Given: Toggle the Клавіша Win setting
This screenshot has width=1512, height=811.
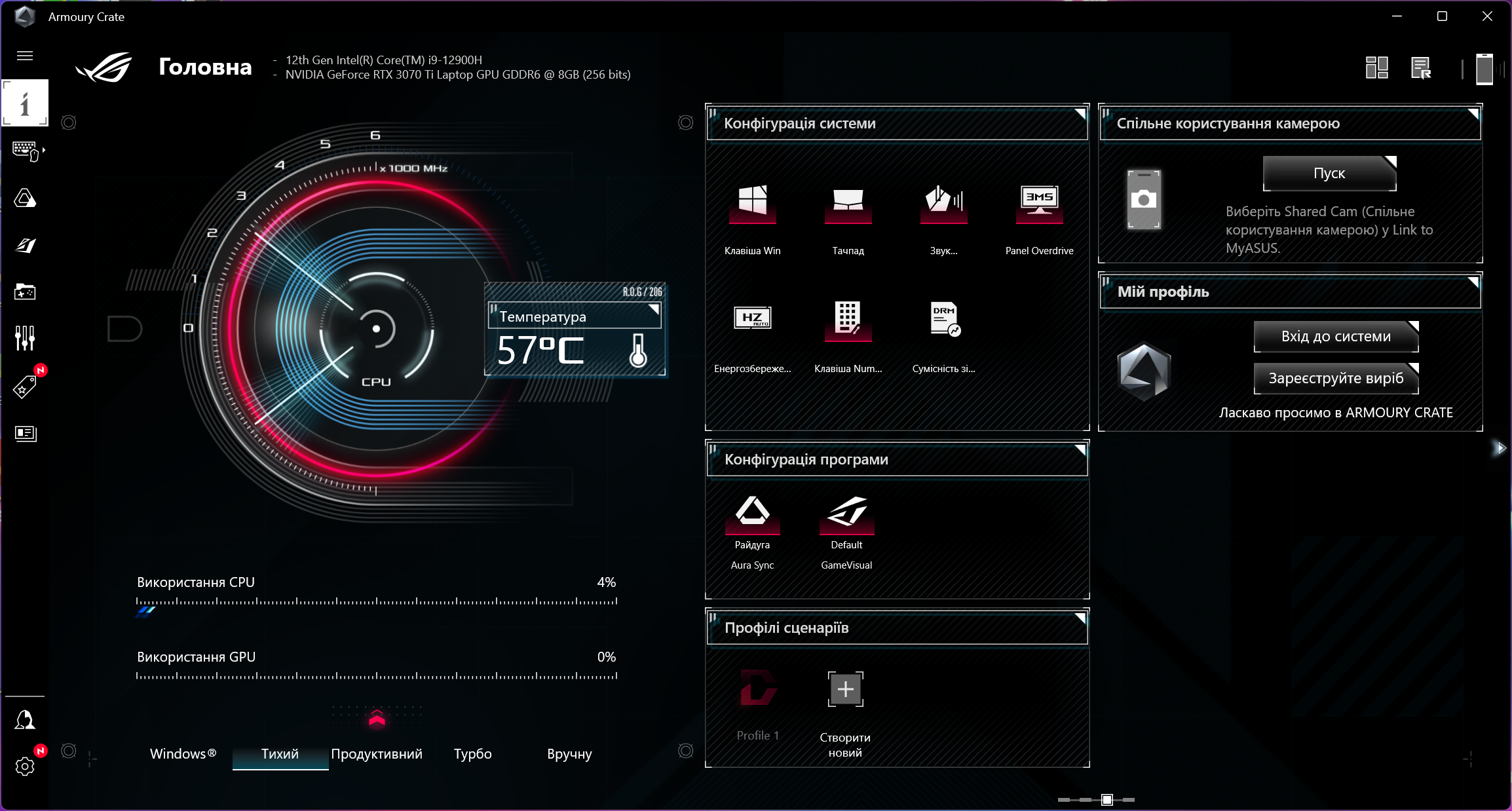Looking at the screenshot, I should (x=752, y=202).
